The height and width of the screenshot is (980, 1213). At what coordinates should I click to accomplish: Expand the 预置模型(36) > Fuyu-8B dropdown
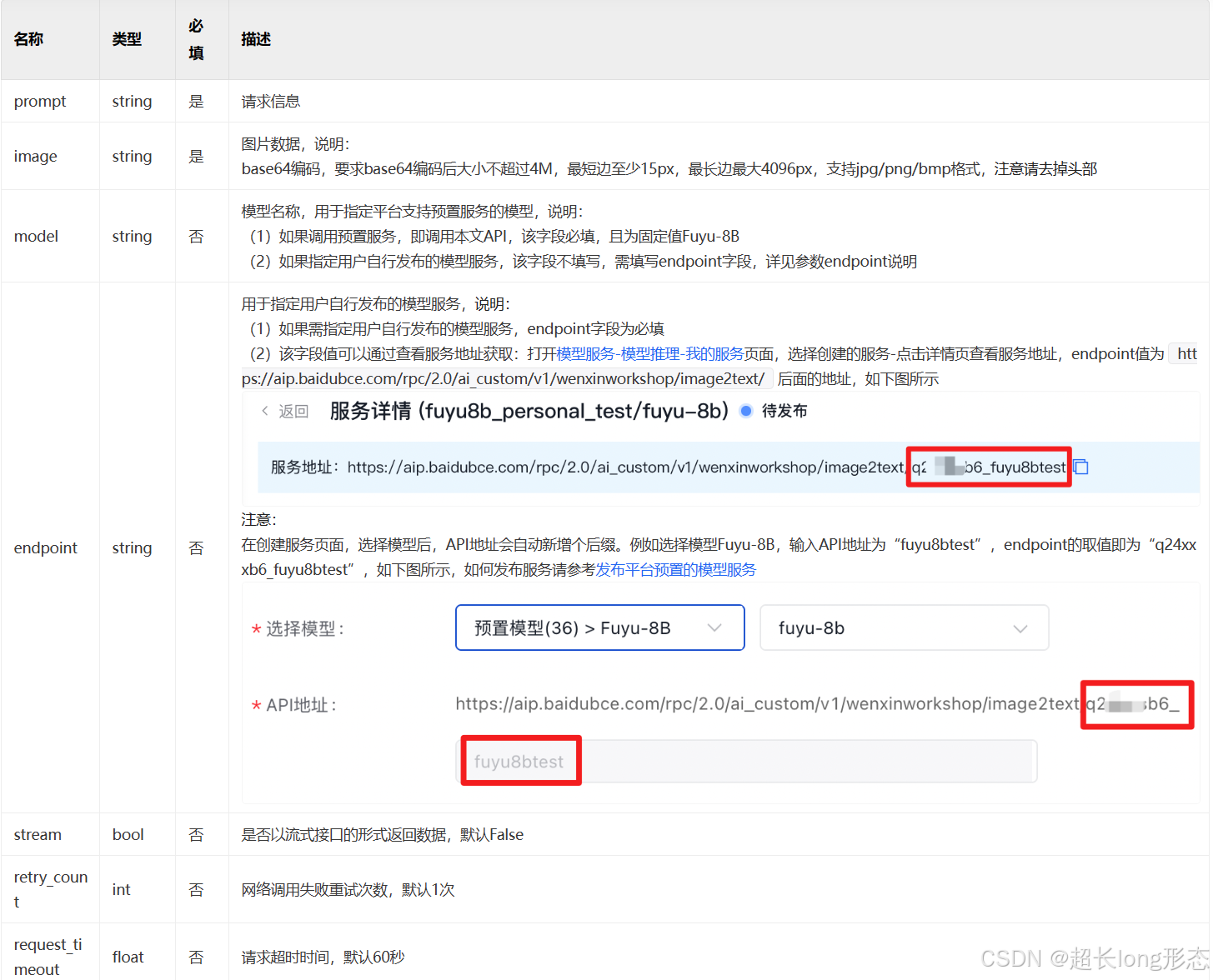click(600, 627)
